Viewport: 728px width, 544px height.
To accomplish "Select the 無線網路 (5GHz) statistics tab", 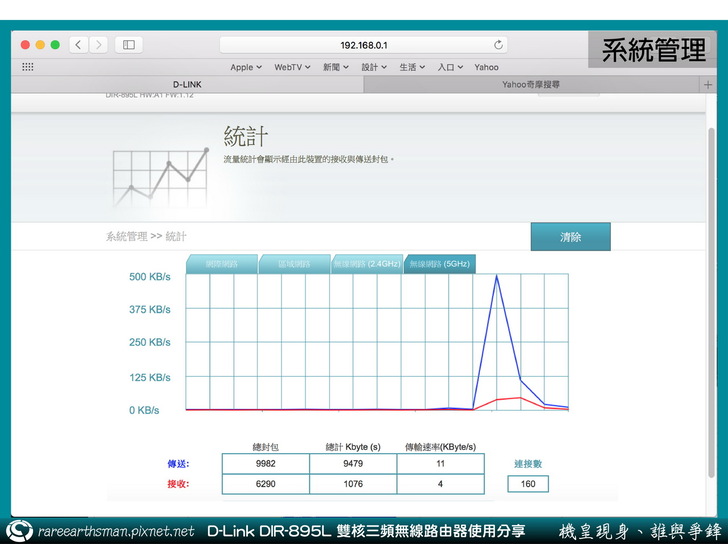I will [x=439, y=264].
